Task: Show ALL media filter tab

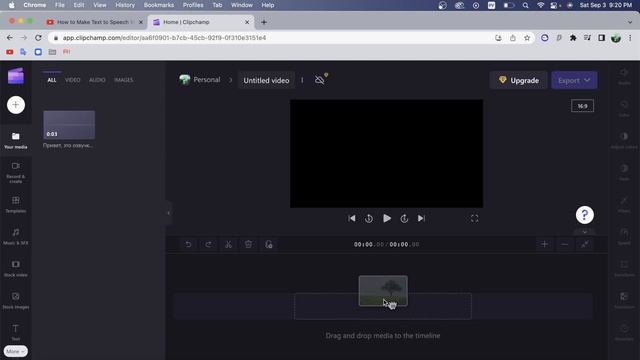Action: (51, 80)
